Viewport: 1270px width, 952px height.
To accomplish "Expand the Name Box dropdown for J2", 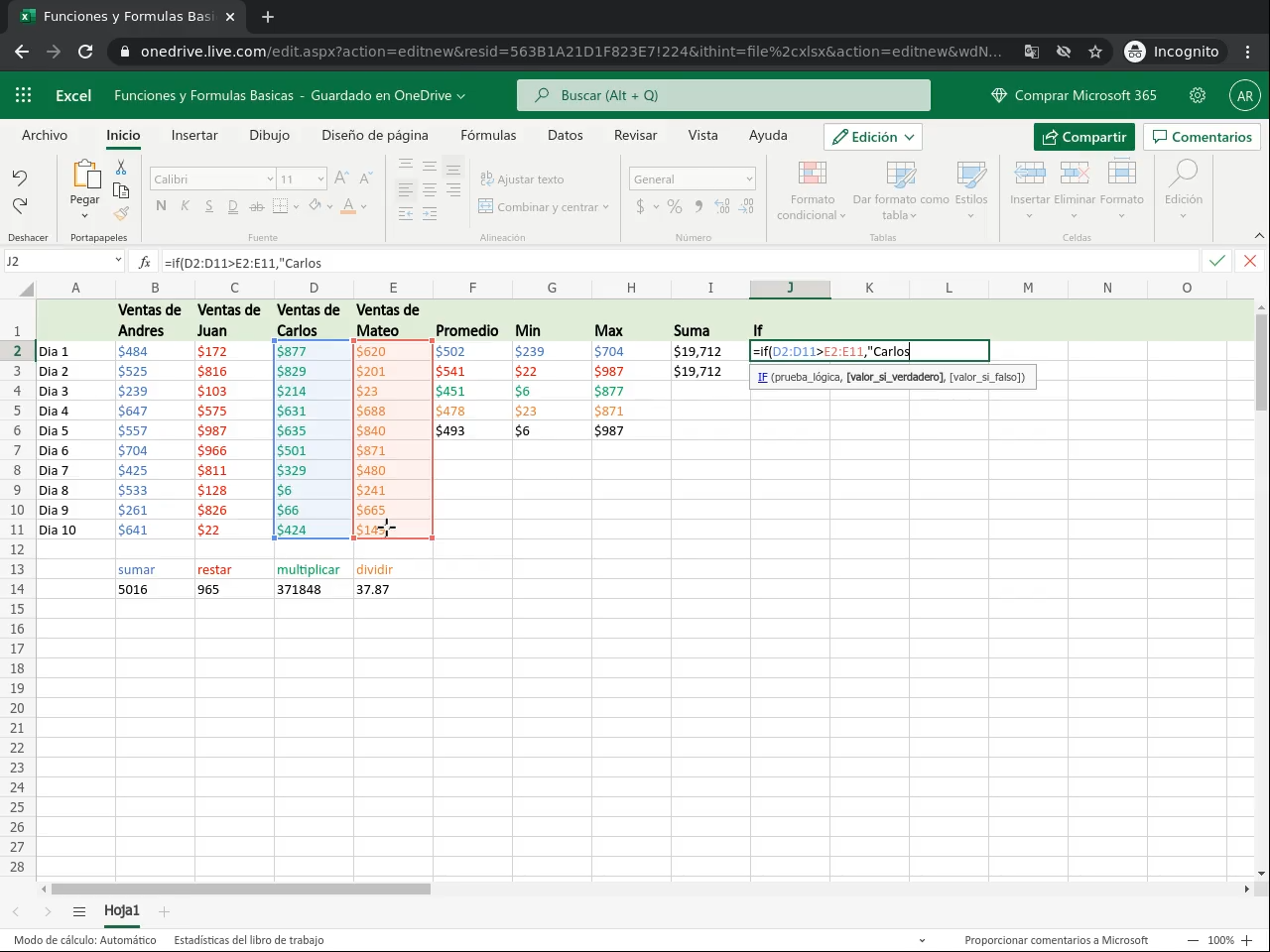I will 118,261.
